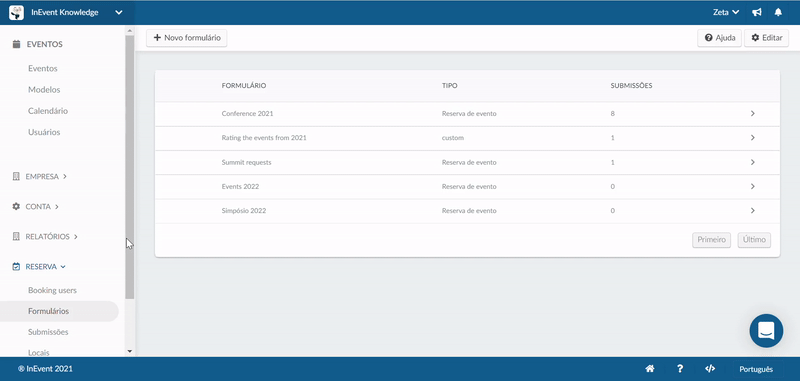Open Booking users in the sidebar

pyautogui.click(x=53, y=290)
